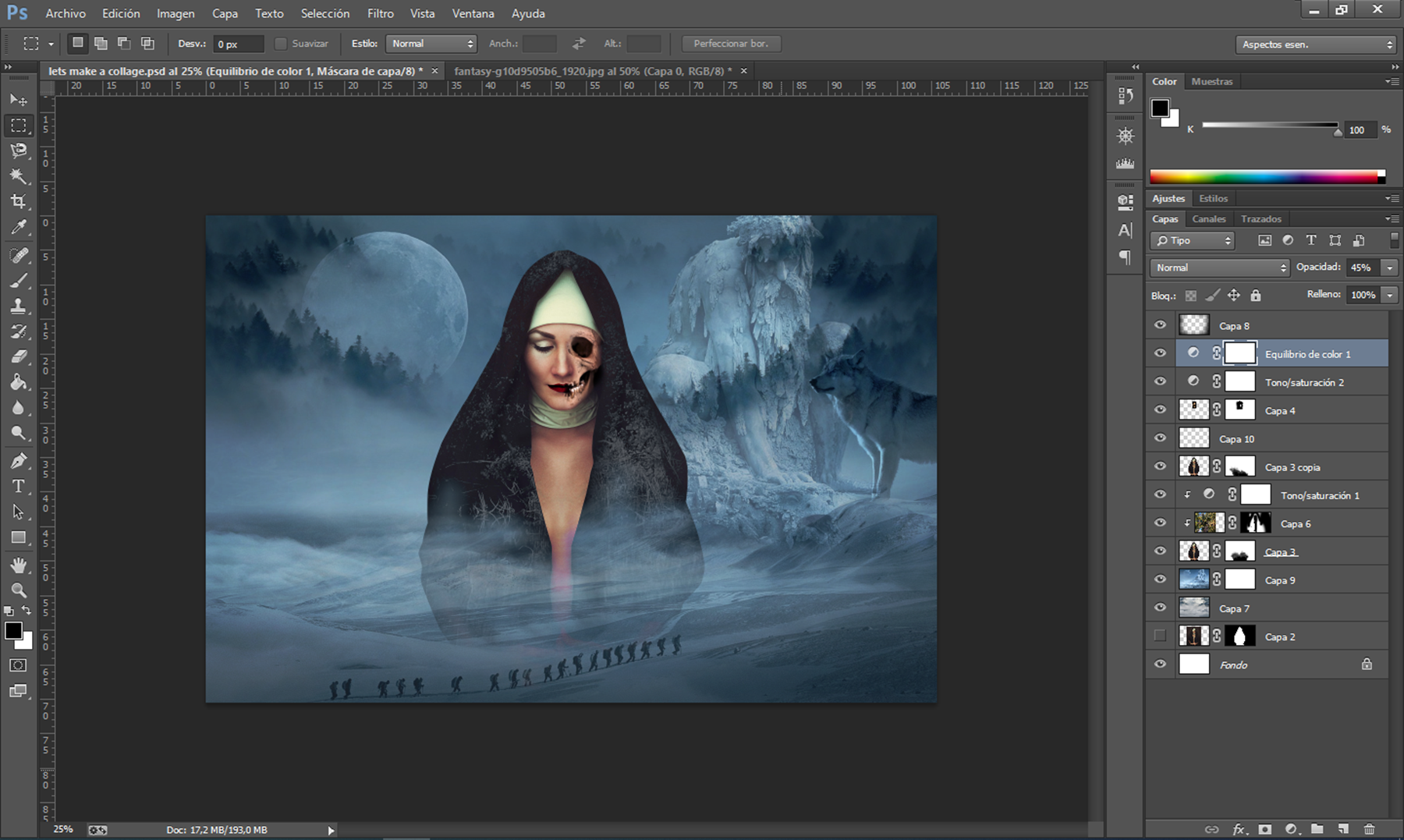Select the History Brush tool
Screen dimensions: 1404x840
(x=19, y=331)
